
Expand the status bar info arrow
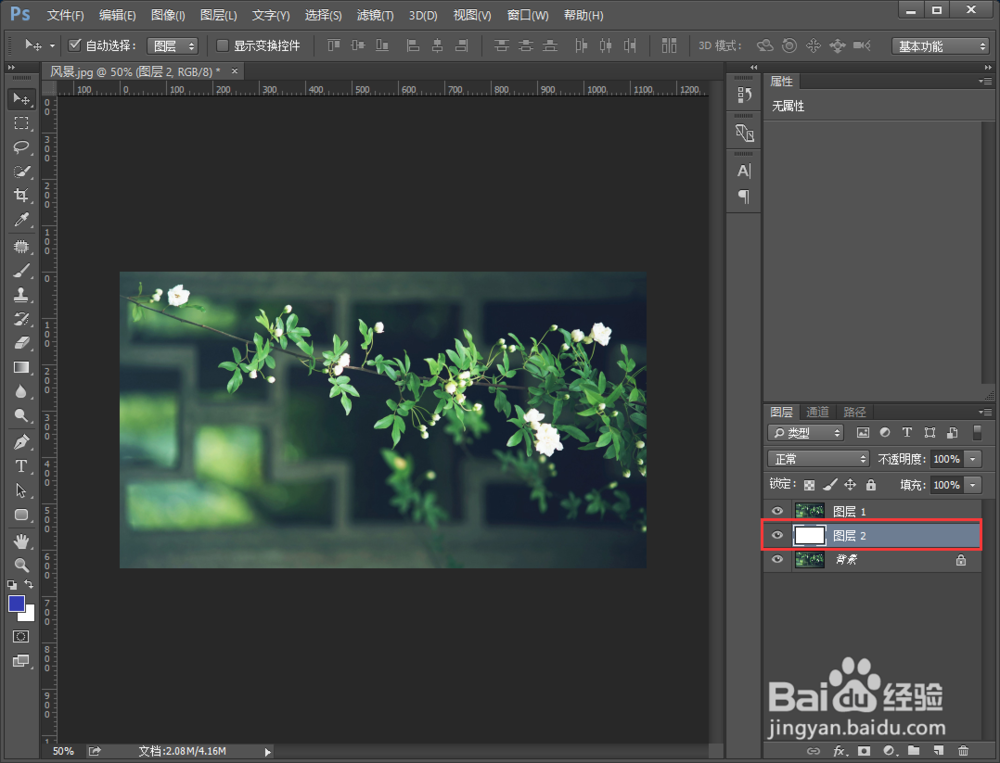(268, 752)
